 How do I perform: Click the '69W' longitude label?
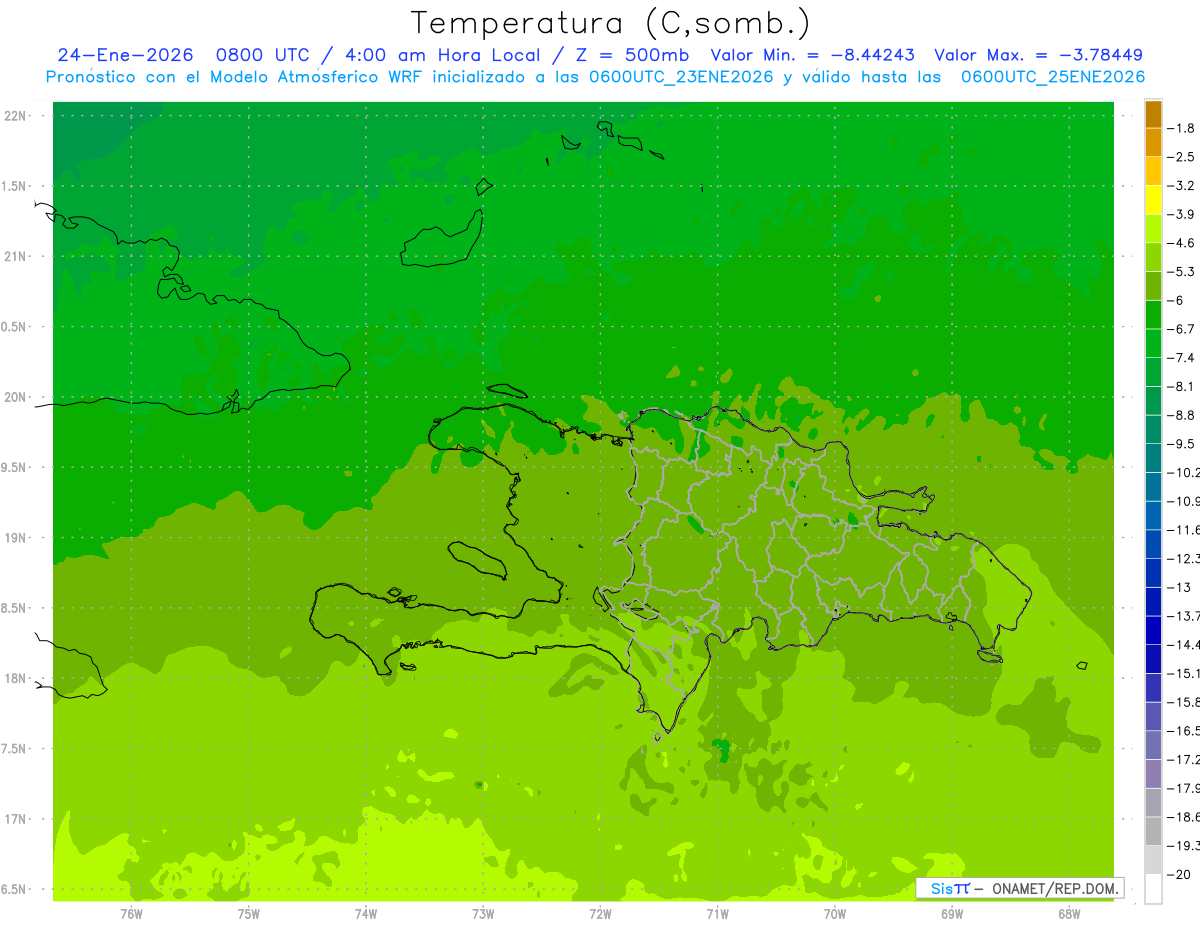[952, 914]
